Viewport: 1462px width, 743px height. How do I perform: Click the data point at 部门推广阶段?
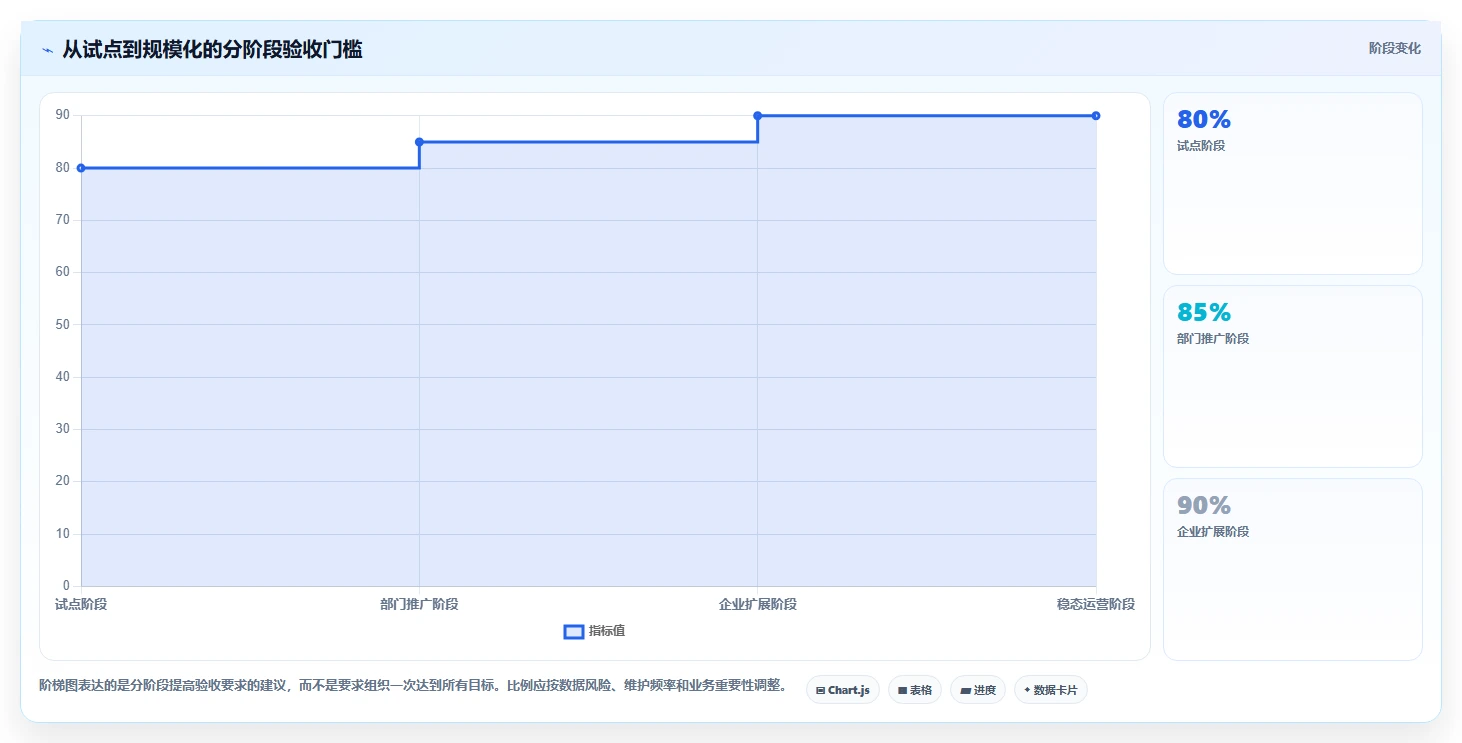point(419,142)
